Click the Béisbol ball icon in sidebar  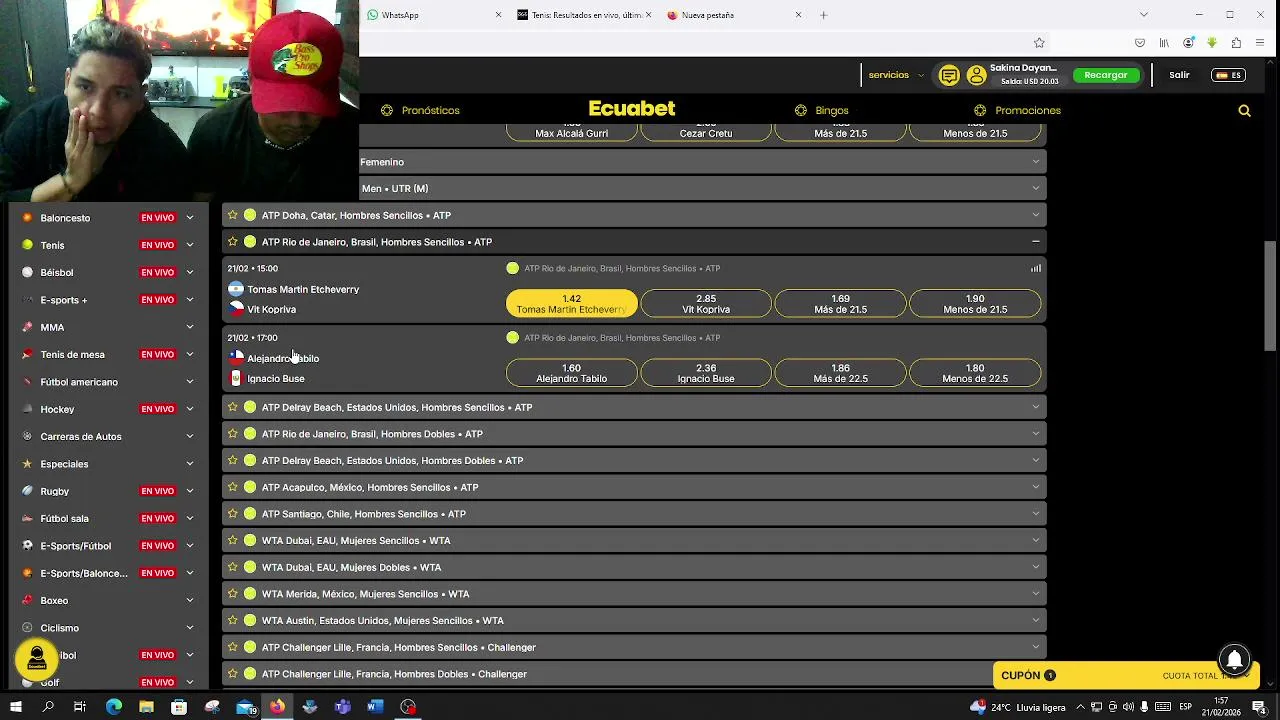click(x=27, y=272)
